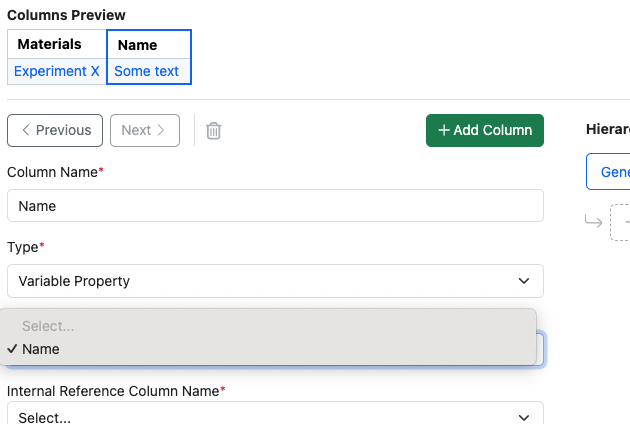Open the Experiment X link
Screen dimensions: 630x424
pos(57,71)
